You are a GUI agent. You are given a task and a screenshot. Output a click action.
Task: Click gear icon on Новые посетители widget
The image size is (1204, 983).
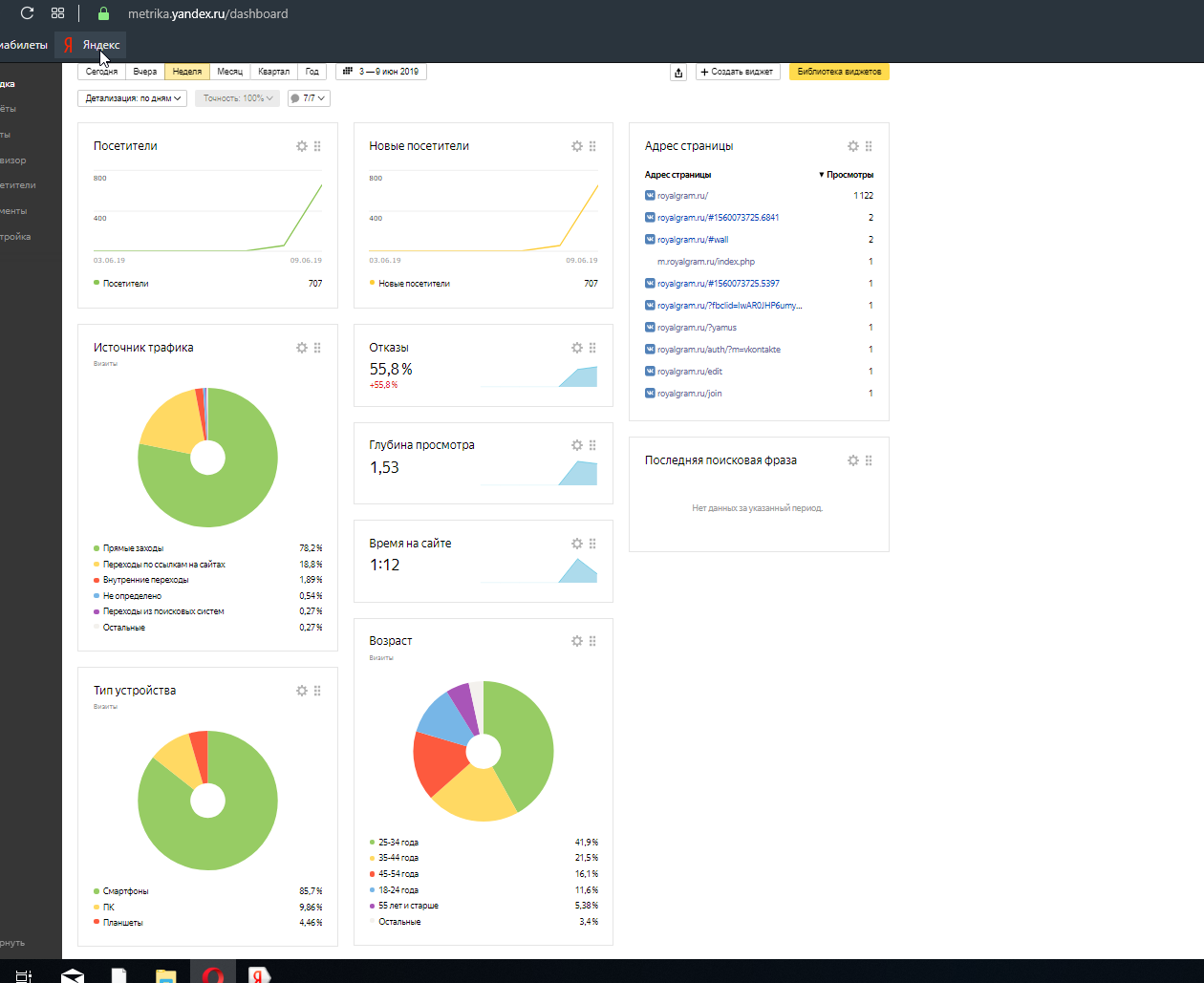click(577, 146)
